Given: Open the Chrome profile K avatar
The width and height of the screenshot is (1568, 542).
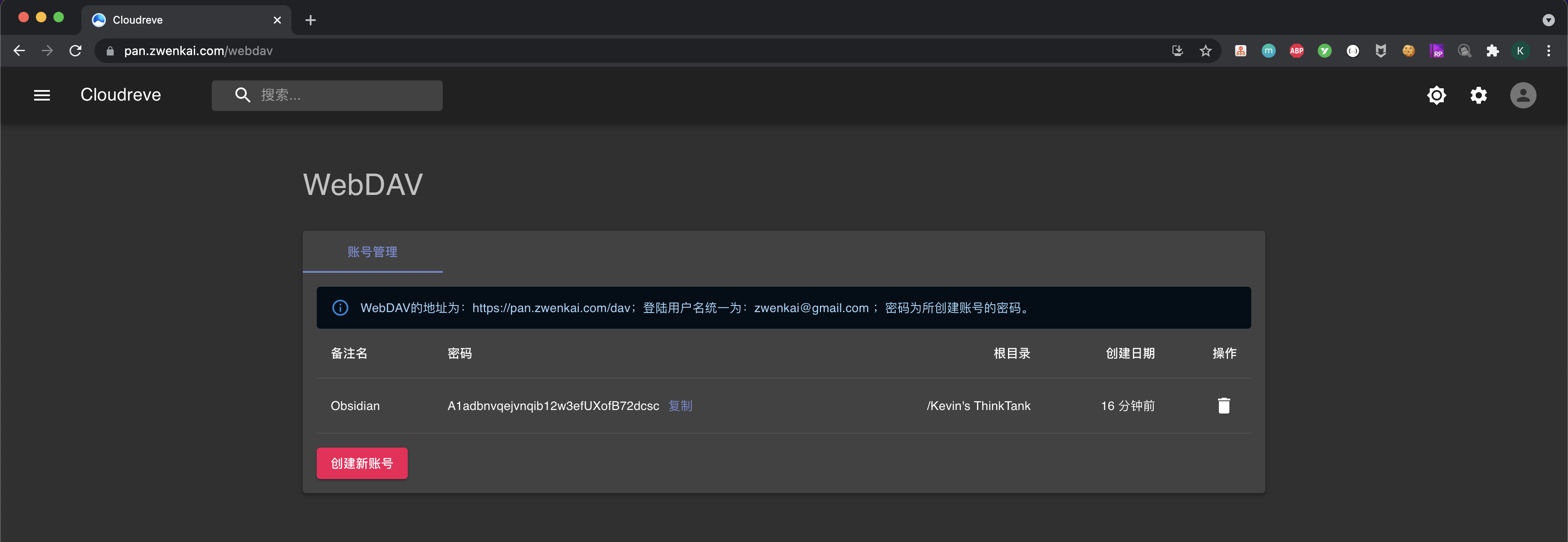Looking at the screenshot, I should coord(1520,51).
